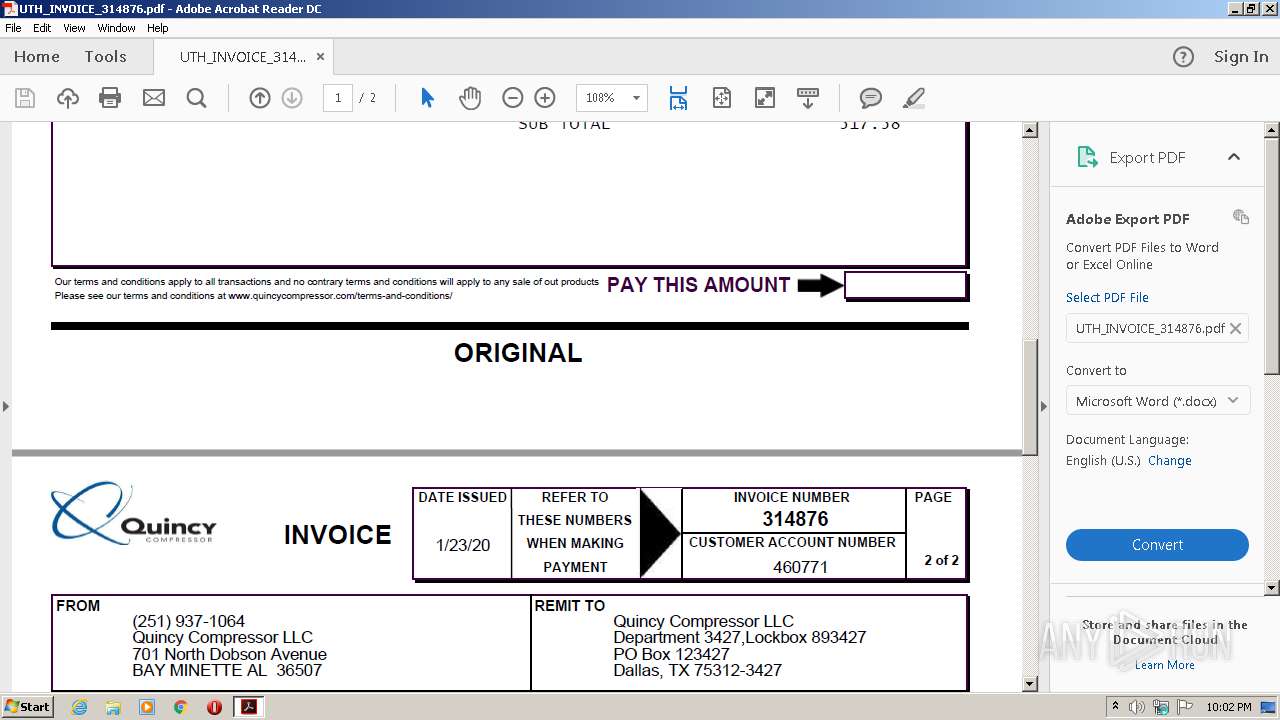Activate the Hand pan tool
Screen dimensions: 1280x720
[x=470, y=98]
